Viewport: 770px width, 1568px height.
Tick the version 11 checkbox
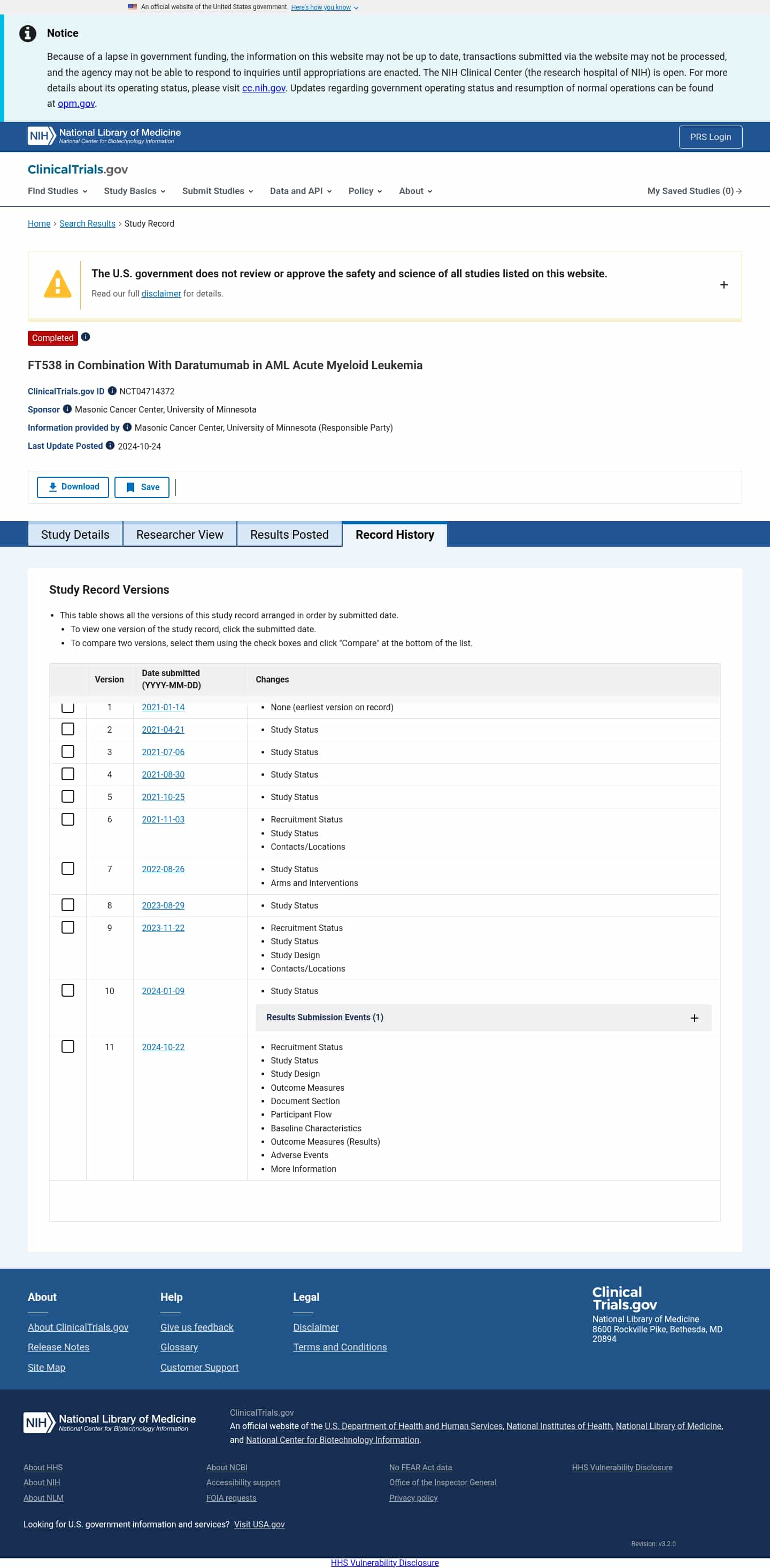tap(68, 1046)
